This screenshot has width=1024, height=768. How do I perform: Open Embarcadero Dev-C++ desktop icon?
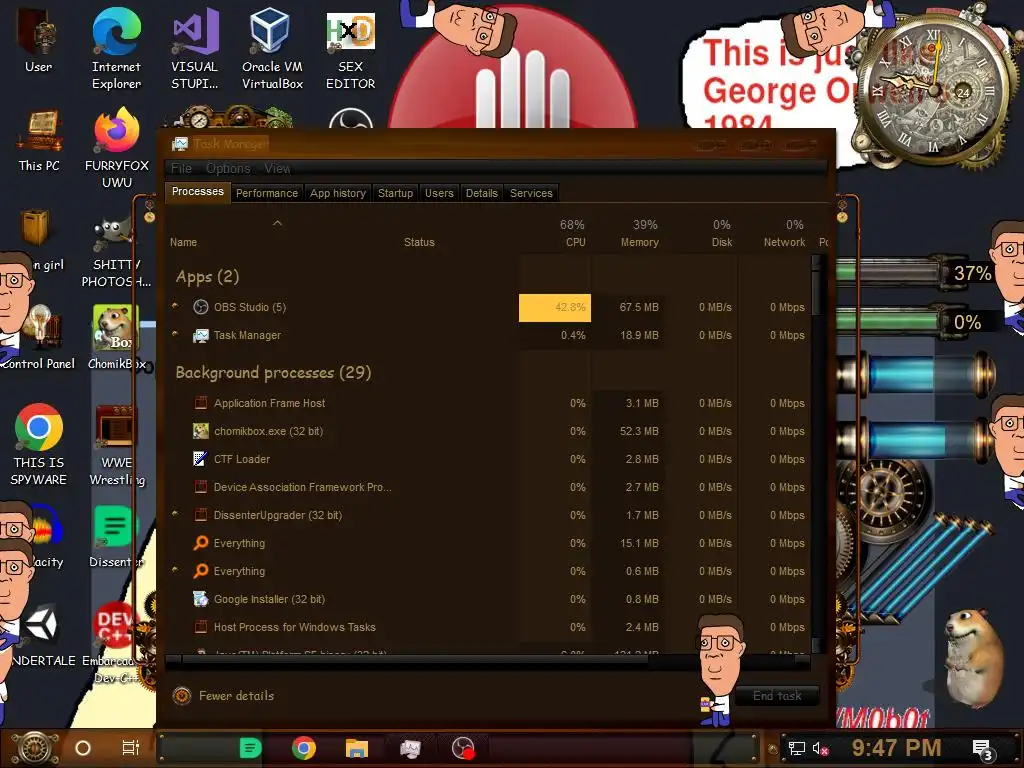click(116, 643)
